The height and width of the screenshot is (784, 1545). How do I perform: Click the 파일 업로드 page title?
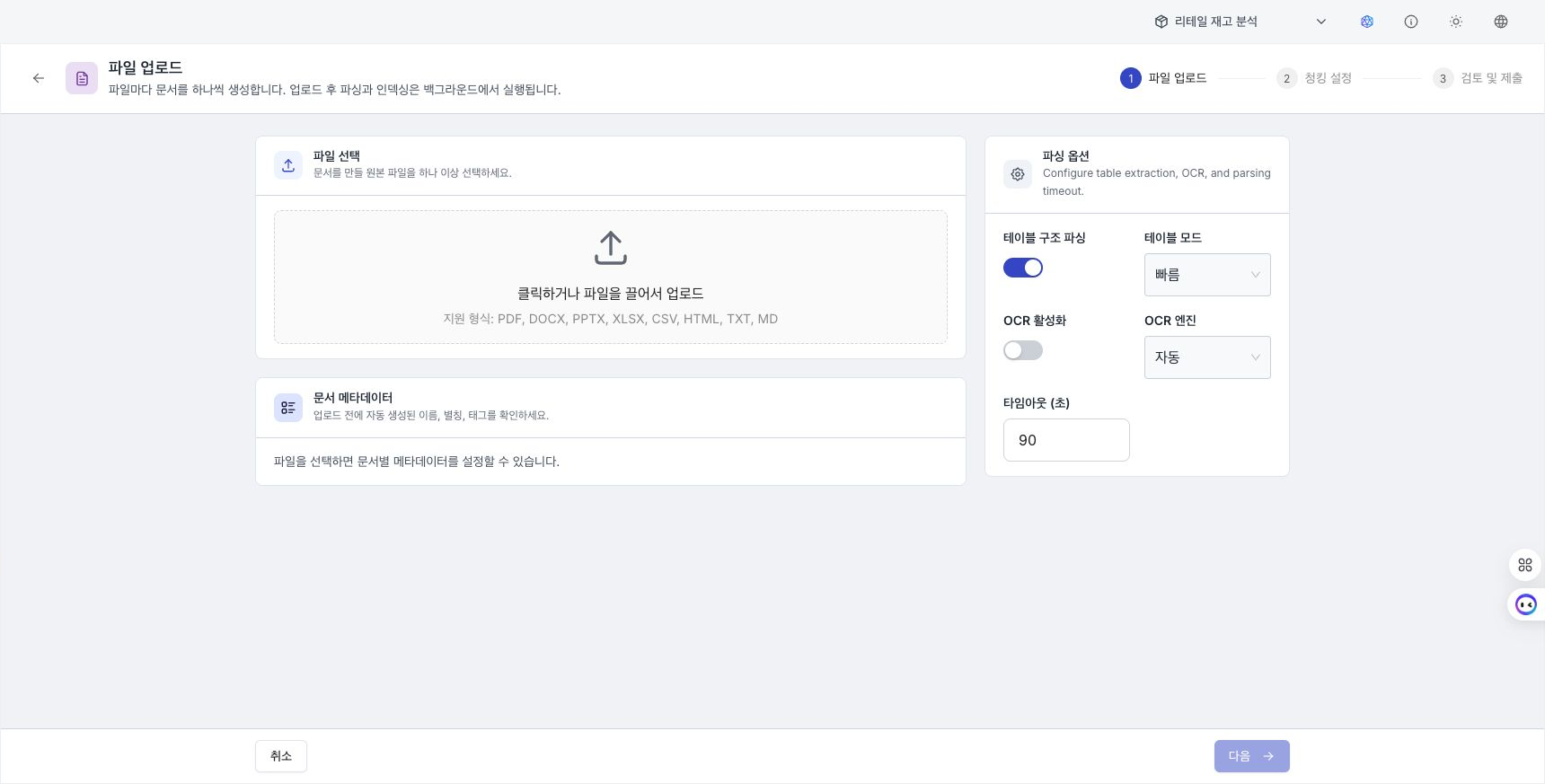pyautogui.click(x=146, y=67)
